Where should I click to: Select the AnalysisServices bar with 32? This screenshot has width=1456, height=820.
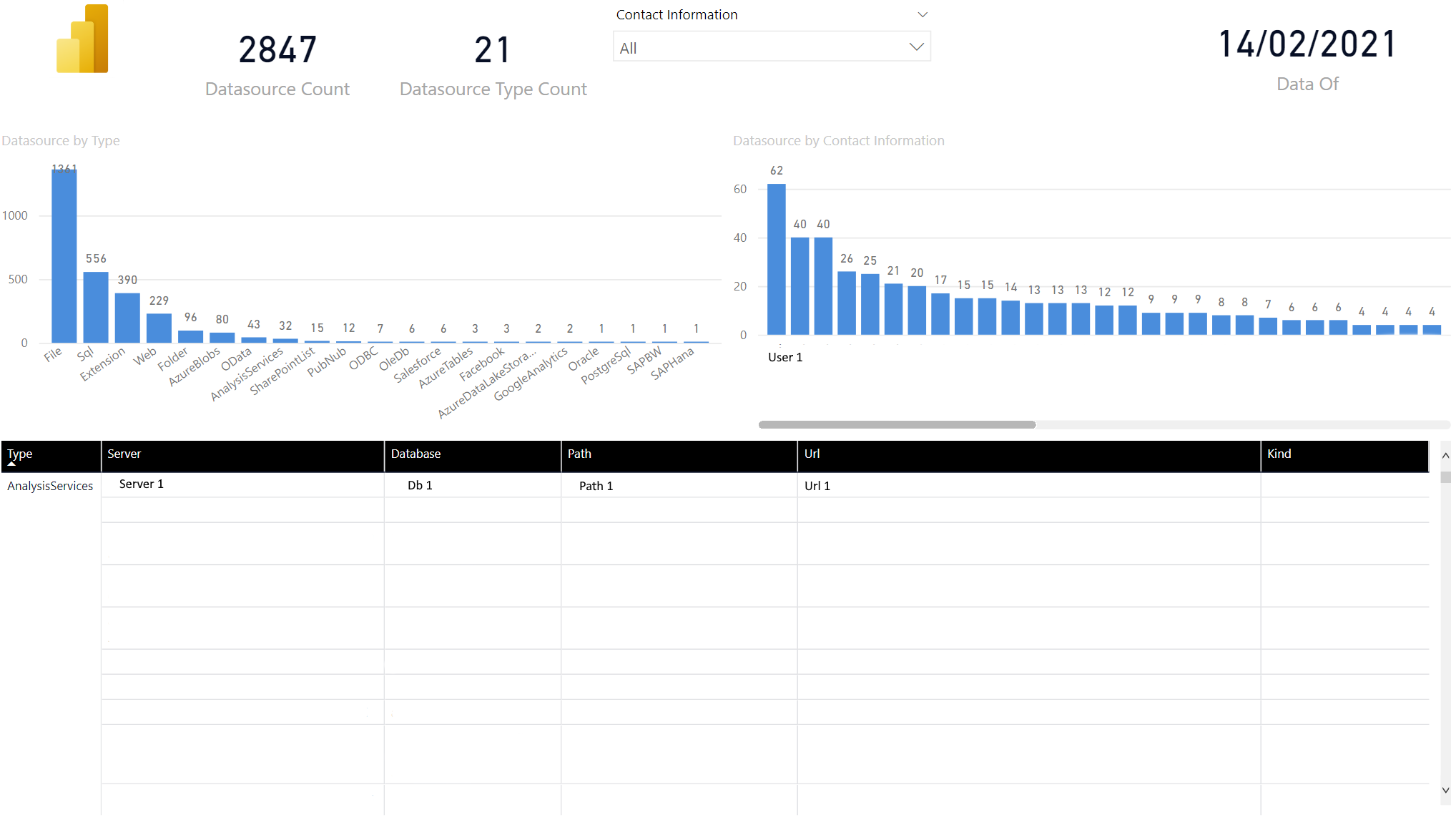[x=285, y=341]
